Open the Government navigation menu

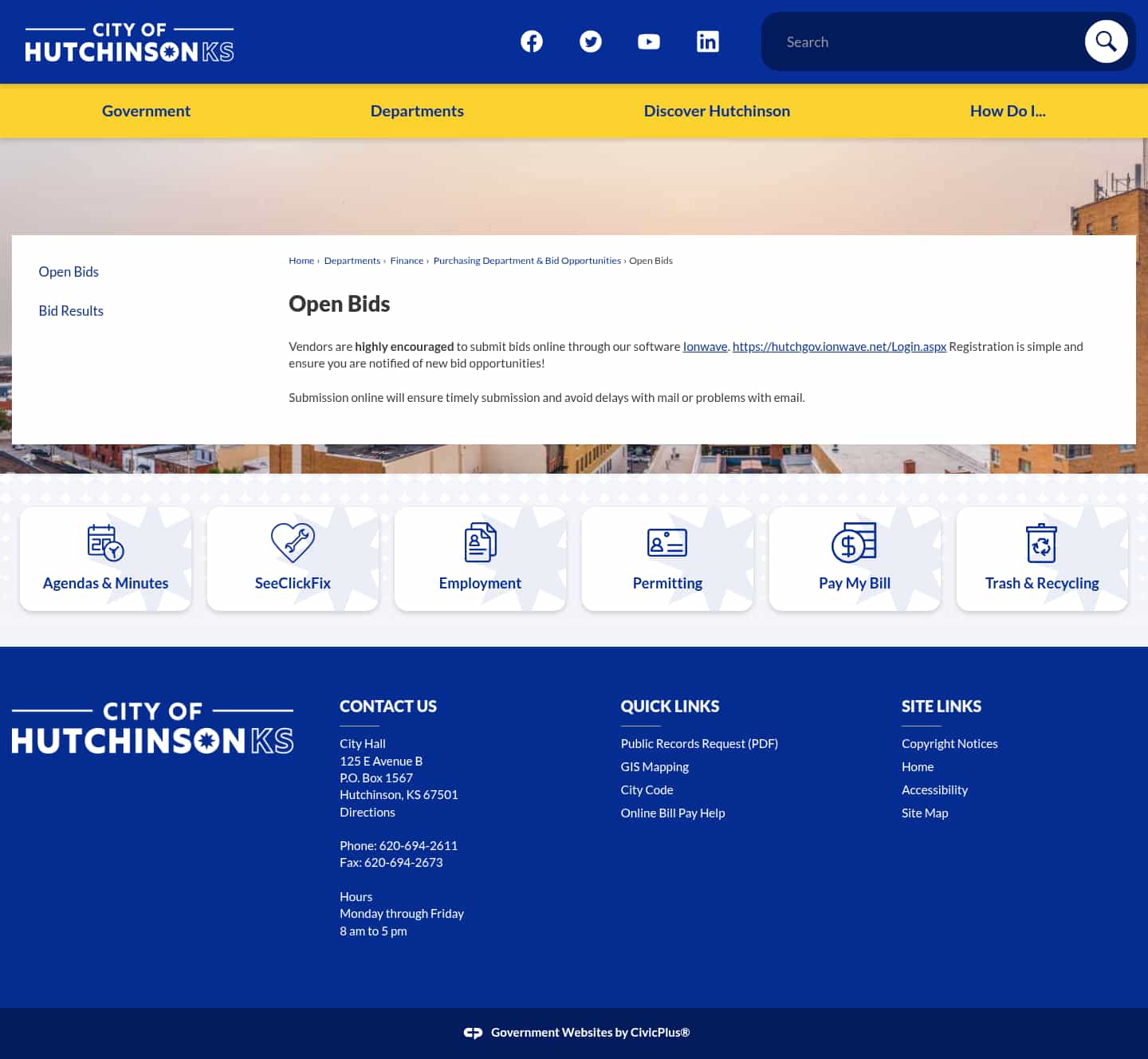click(x=146, y=111)
